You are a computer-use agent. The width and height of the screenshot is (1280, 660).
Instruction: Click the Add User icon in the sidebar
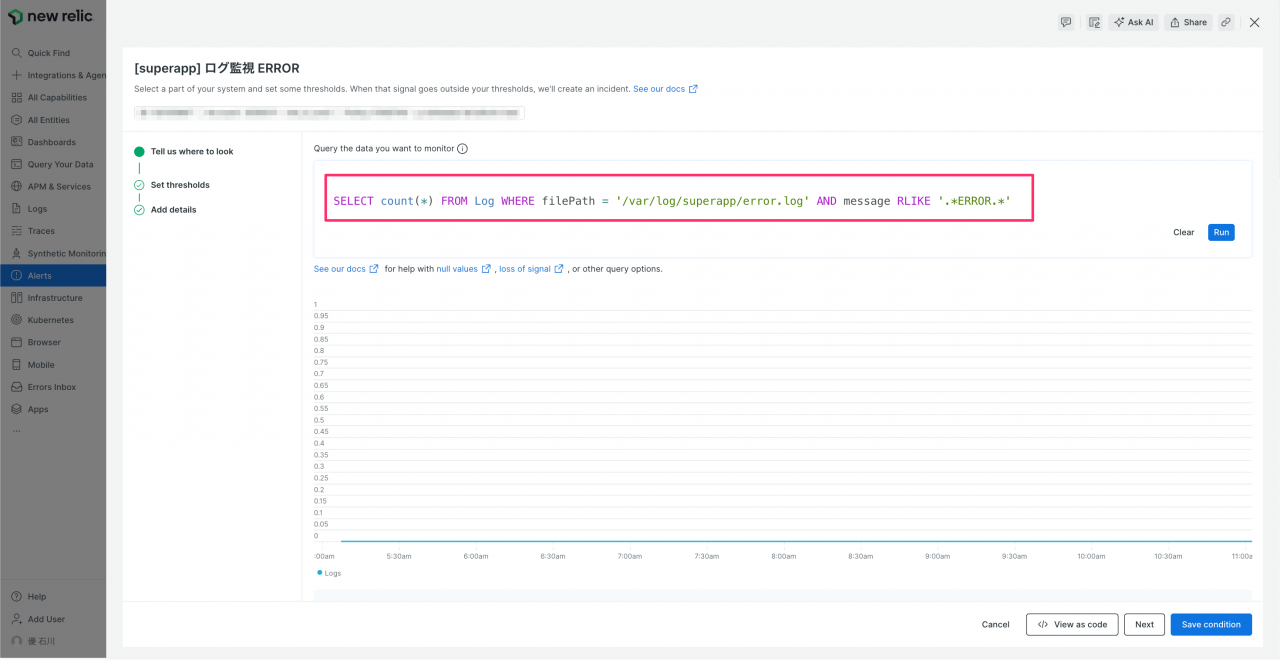click(x=17, y=619)
